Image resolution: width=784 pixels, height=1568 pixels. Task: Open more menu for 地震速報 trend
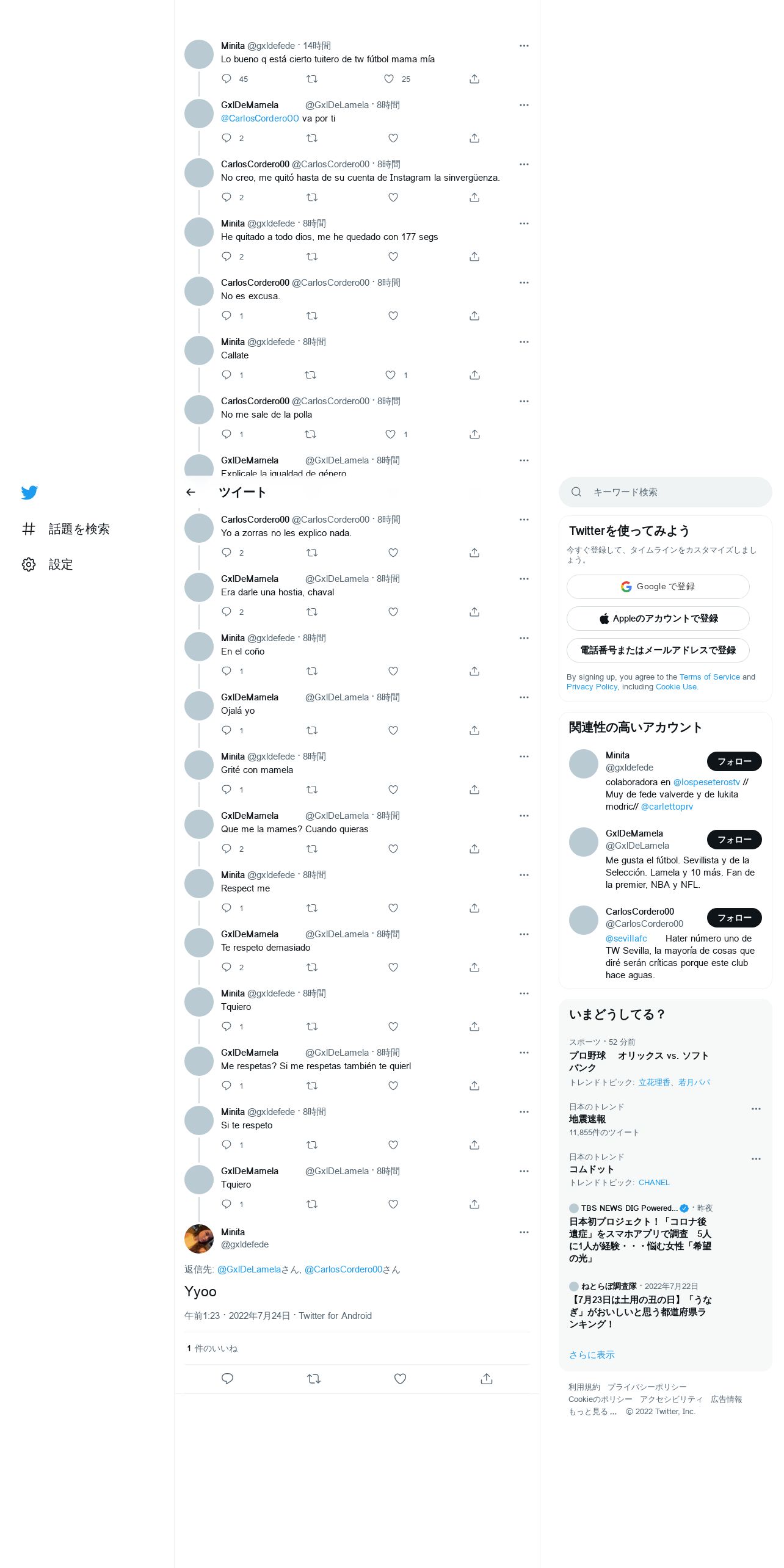click(x=756, y=1109)
